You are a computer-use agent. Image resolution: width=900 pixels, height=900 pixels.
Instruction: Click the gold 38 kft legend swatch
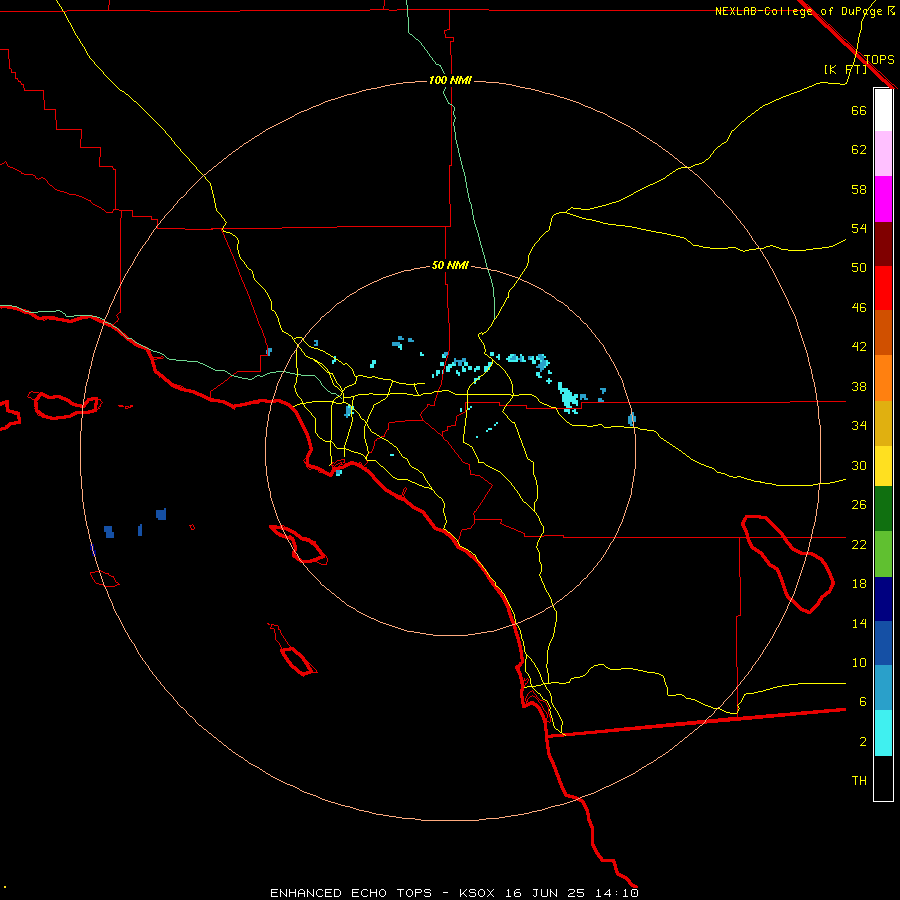pyautogui.click(x=883, y=424)
